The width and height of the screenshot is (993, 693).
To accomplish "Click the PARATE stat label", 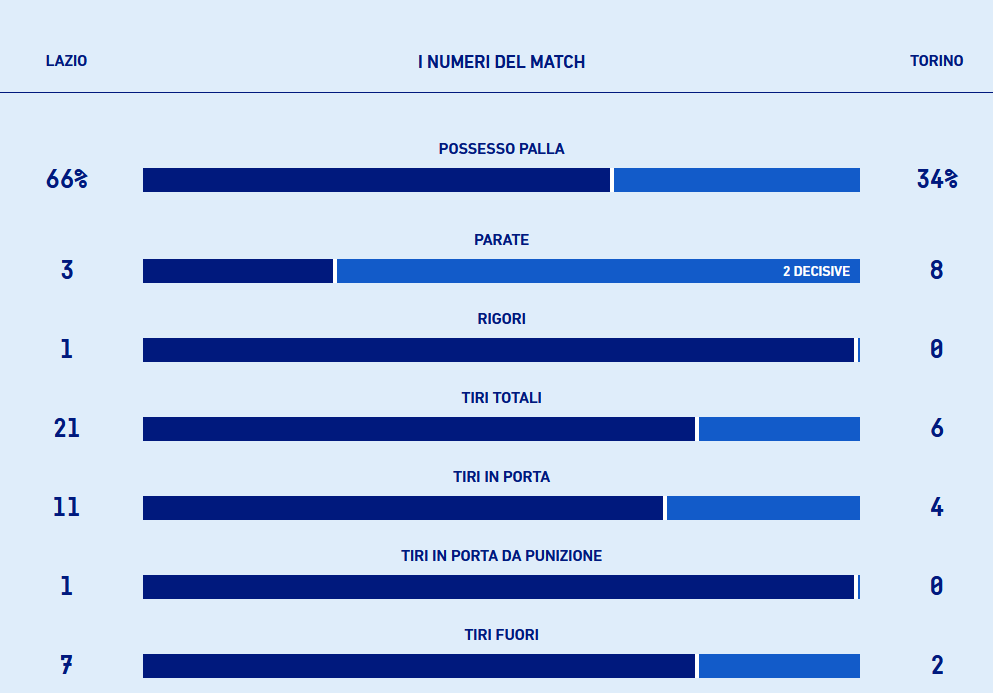I will pyautogui.click(x=501, y=240).
